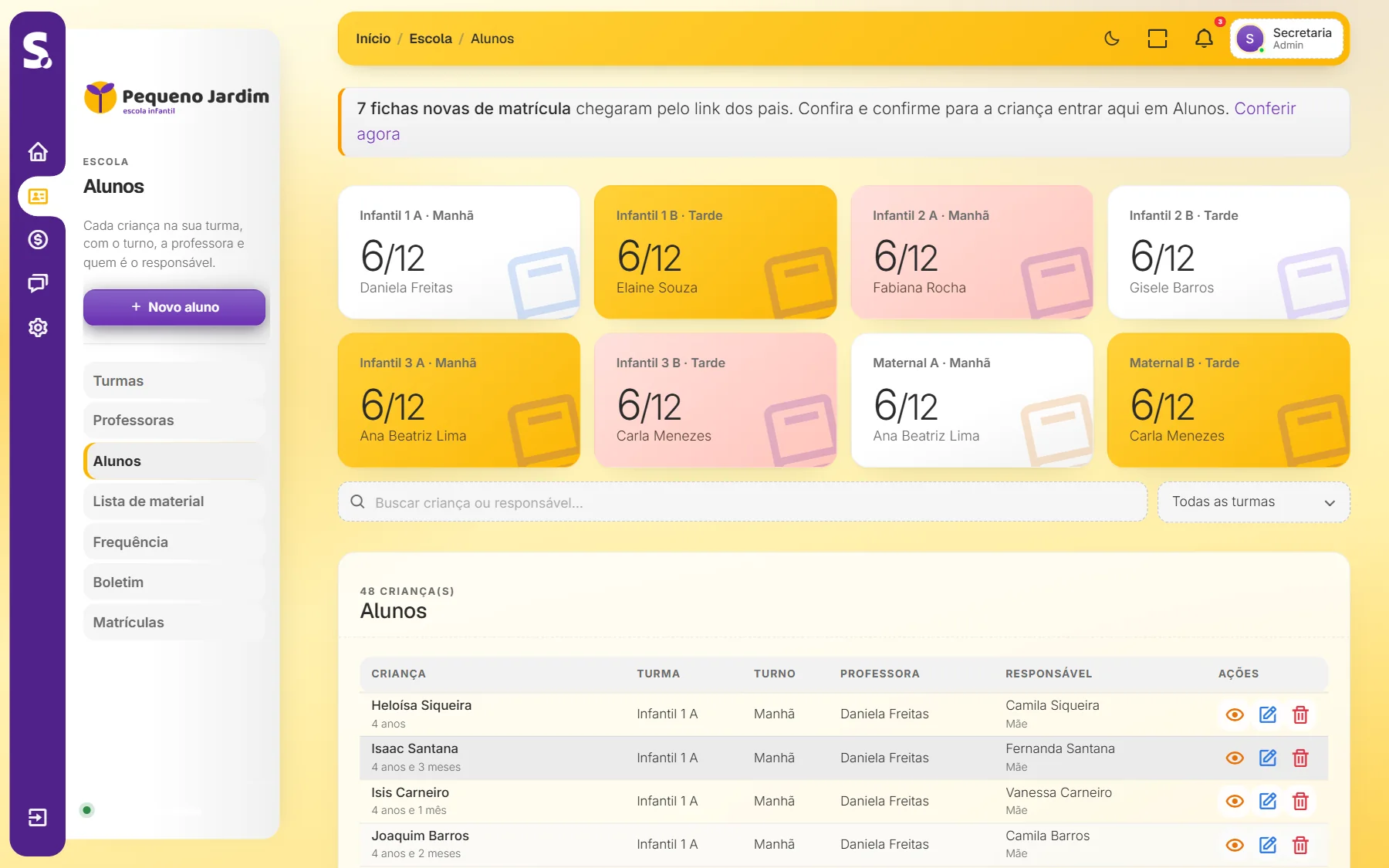Open the Turmas menu item
The height and width of the screenshot is (868, 1389).
(x=174, y=381)
